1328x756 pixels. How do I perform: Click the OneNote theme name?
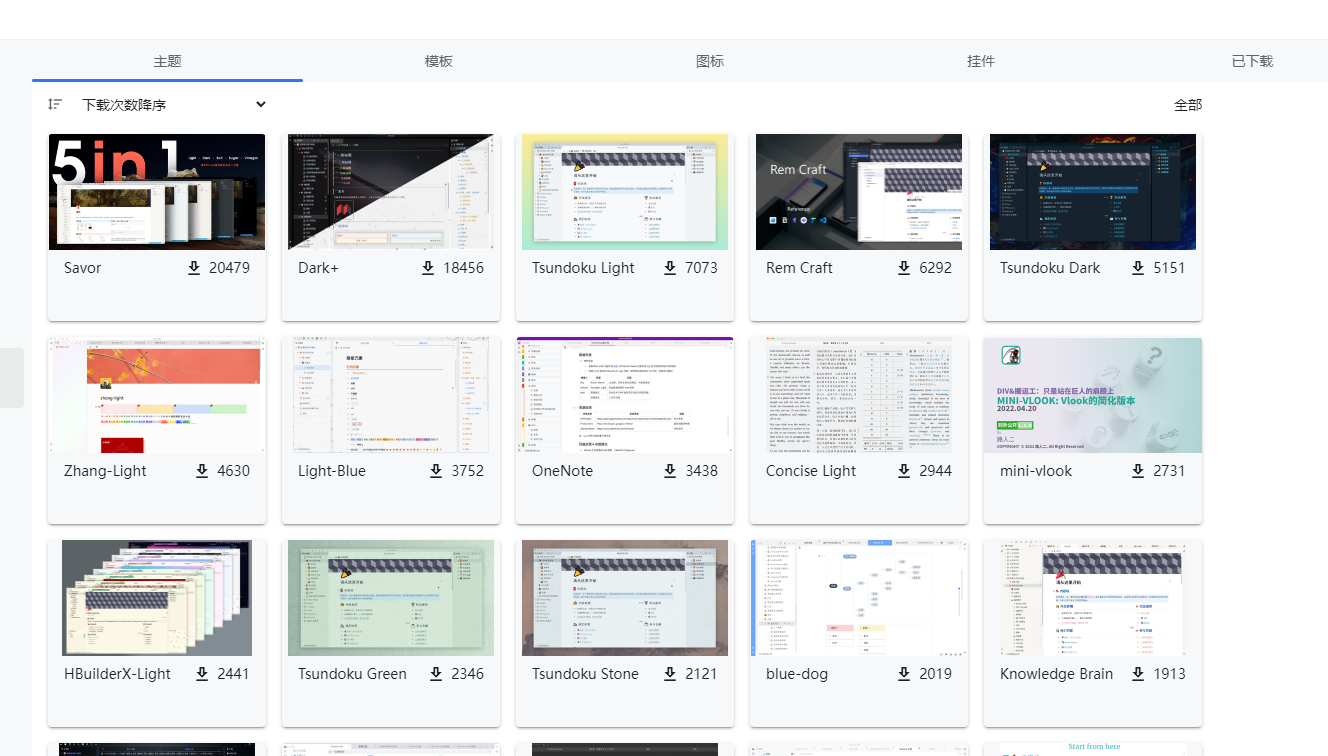(562, 471)
